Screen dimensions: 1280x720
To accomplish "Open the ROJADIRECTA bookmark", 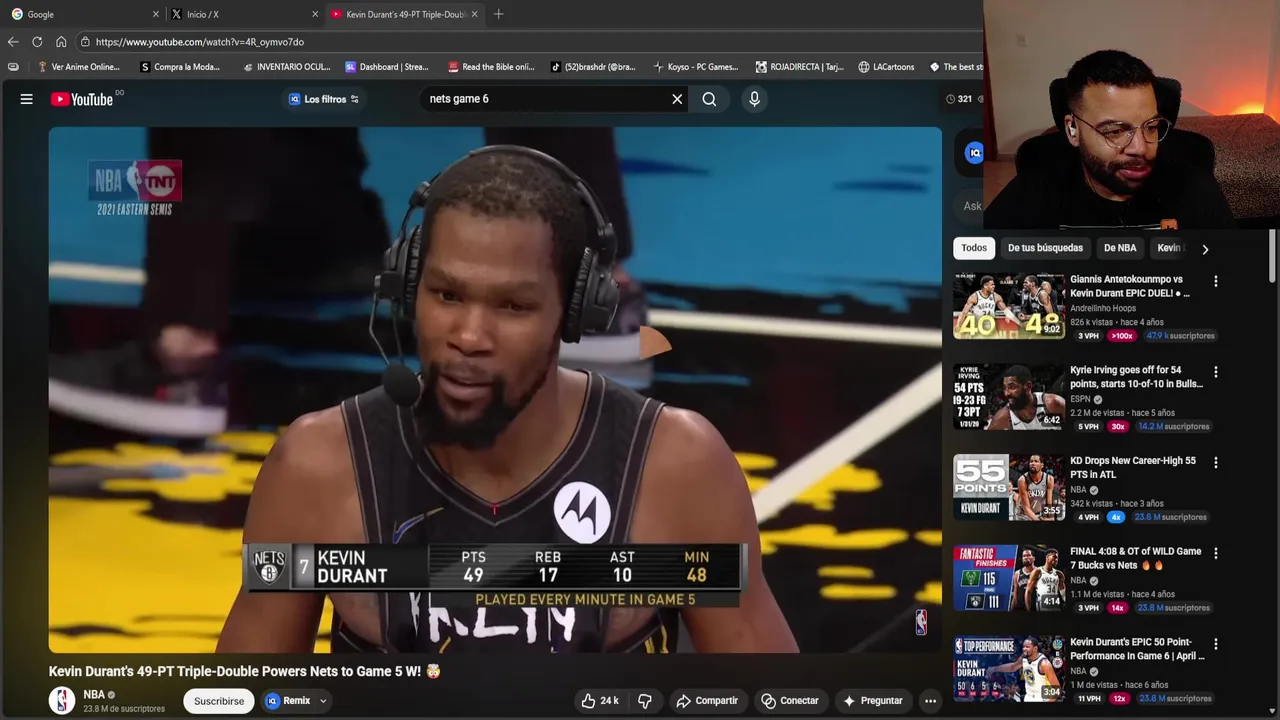I will coord(801,67).
